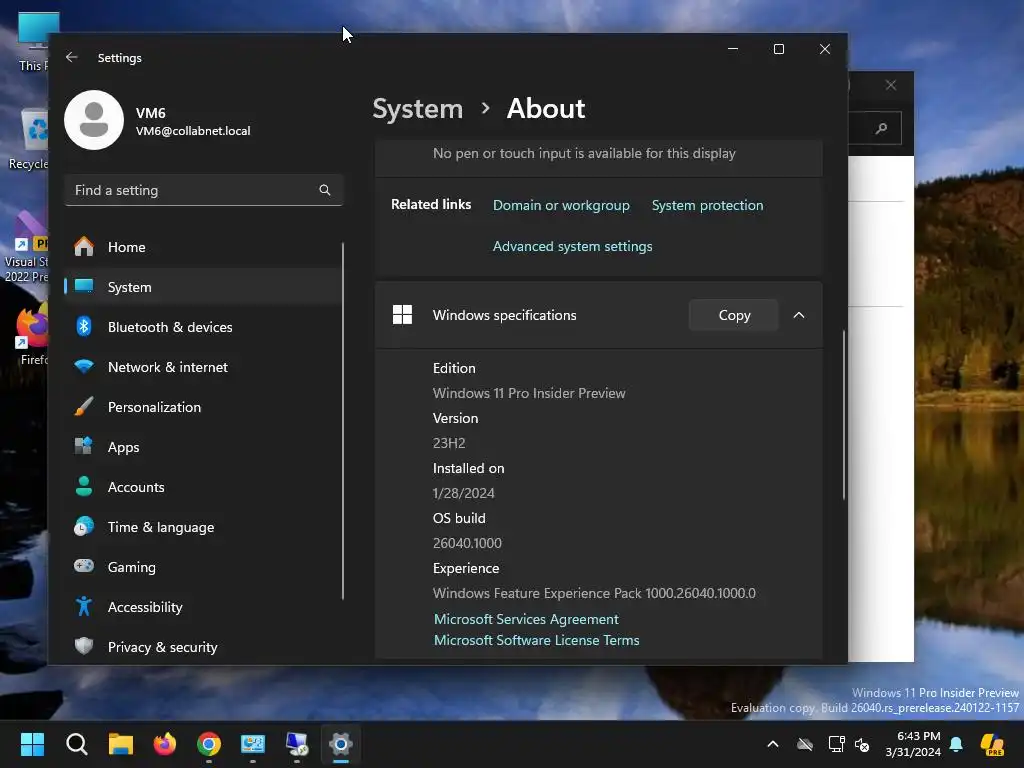Image resolution: width=1024 pixels, height=768 pixels.
Task: Open the Accessibility figure icon
Action: point(84,606)
